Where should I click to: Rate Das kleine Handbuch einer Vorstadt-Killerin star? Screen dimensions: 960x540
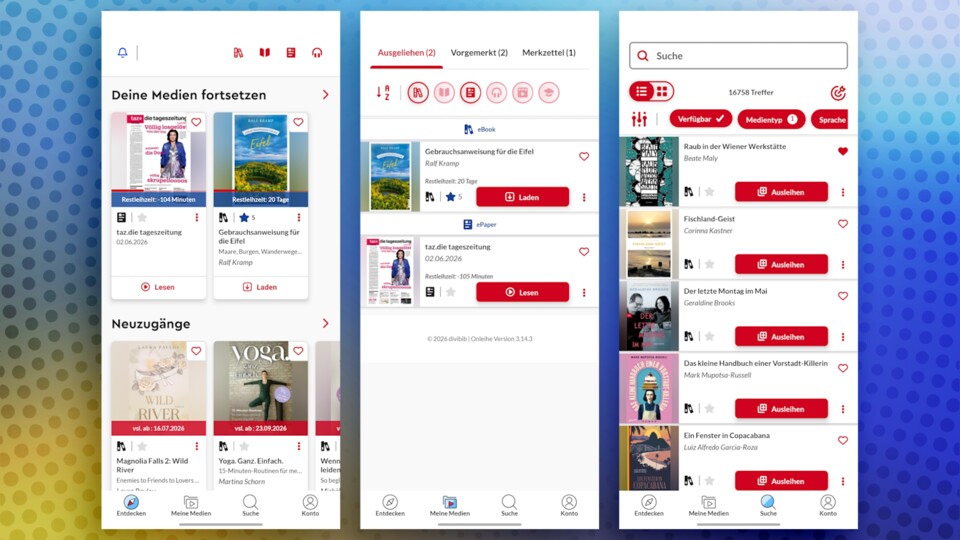click(710, 408)
